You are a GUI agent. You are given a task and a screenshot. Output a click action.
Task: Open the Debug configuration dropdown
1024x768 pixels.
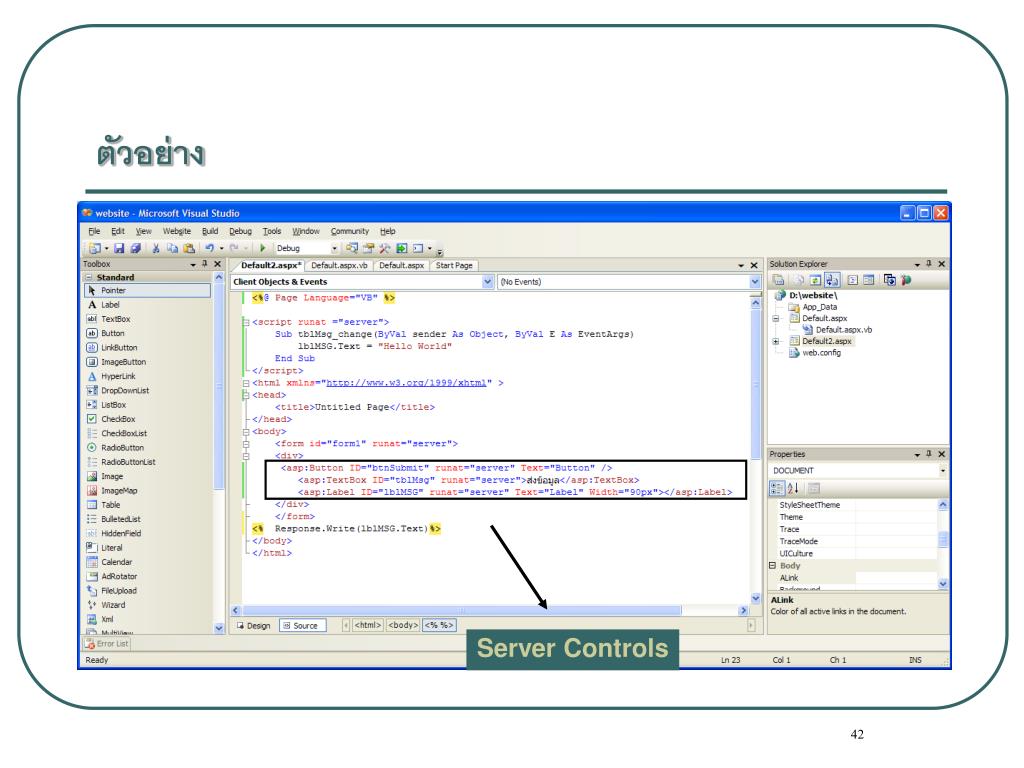[334, 248]
